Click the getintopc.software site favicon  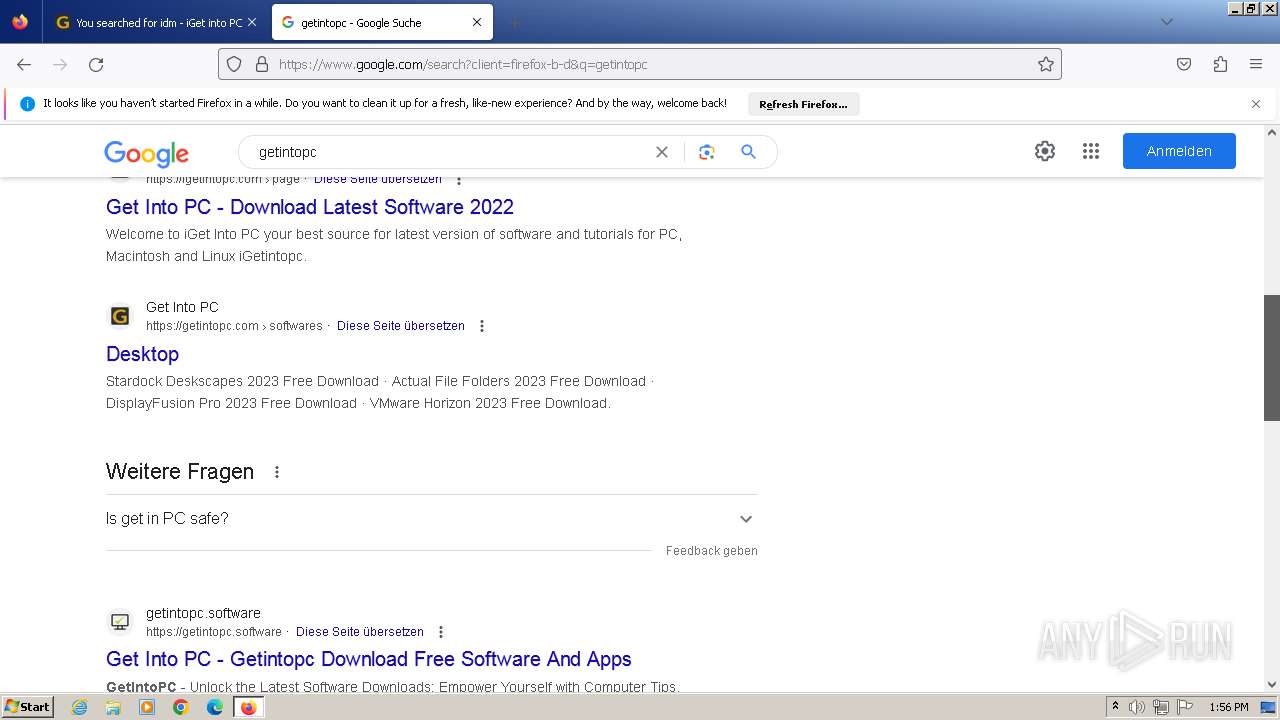tap(120, 622)
